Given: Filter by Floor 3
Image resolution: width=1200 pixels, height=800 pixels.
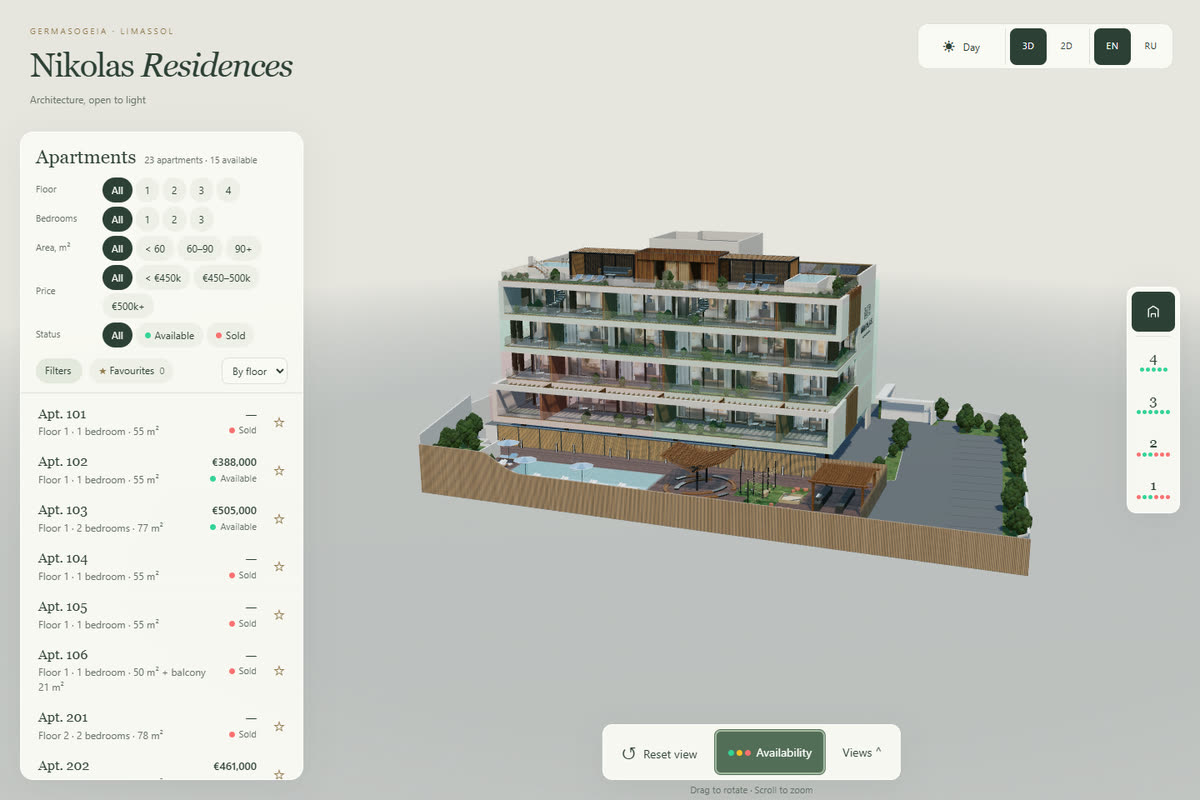Looking at the screenshot, I should [x=201, y=190].
